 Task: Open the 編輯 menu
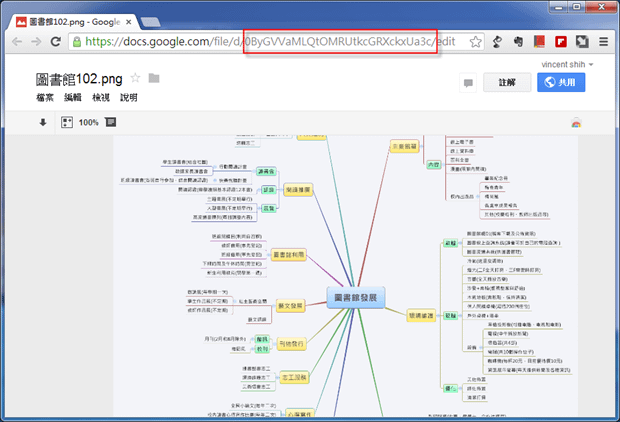pos(73,97)
